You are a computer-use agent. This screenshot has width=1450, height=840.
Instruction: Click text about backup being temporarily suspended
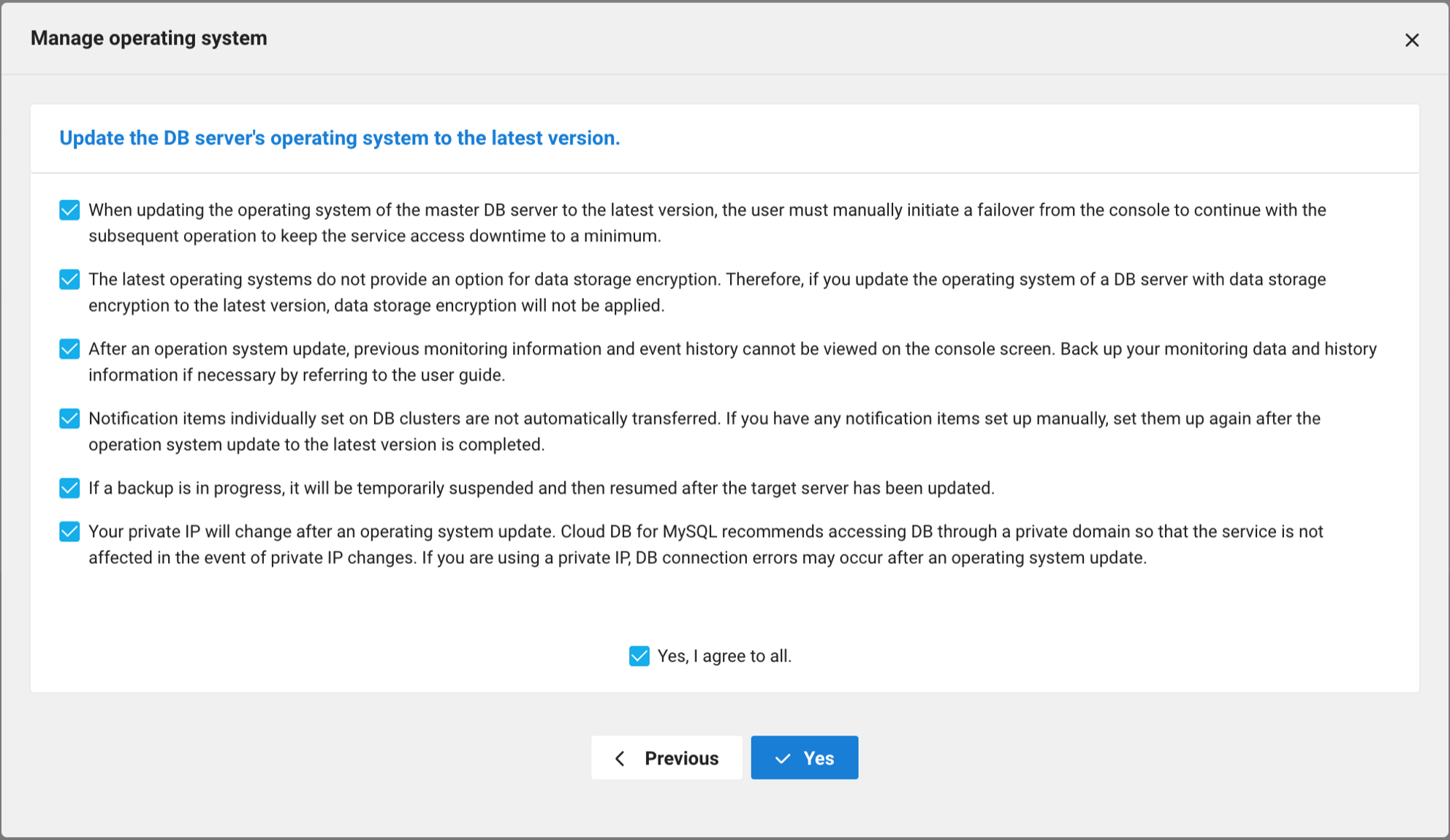pos(541,488)
